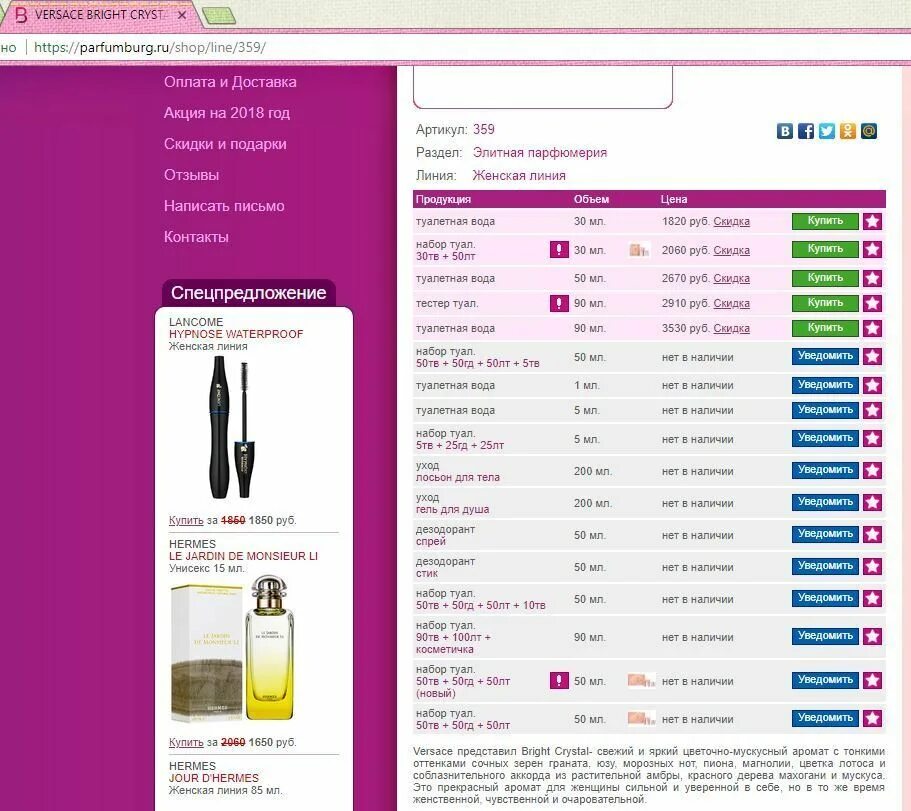Close the Versace Bright Crystal browser tab
The image size is (911, 811).
(182, 15)
